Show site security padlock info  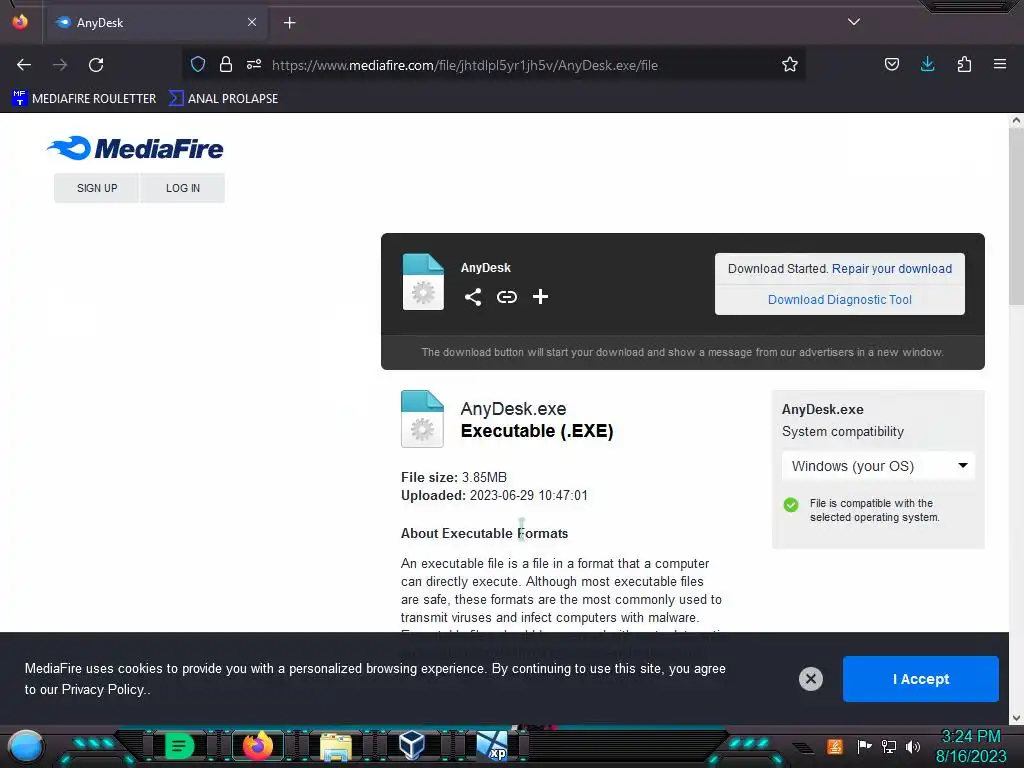pos(226,64)
